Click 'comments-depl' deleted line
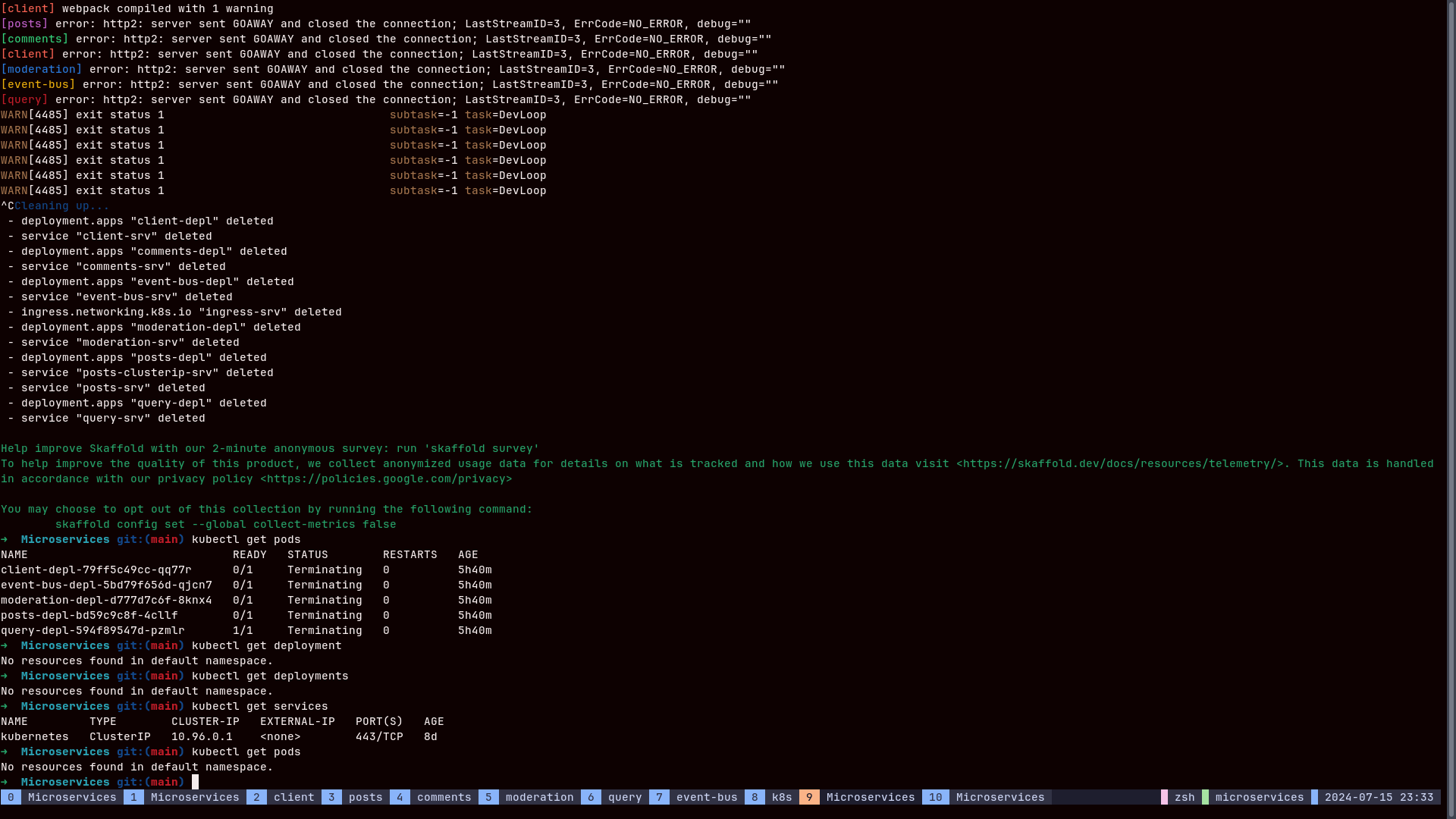The width and height of the screenshot is (1456, 819). 147,251
